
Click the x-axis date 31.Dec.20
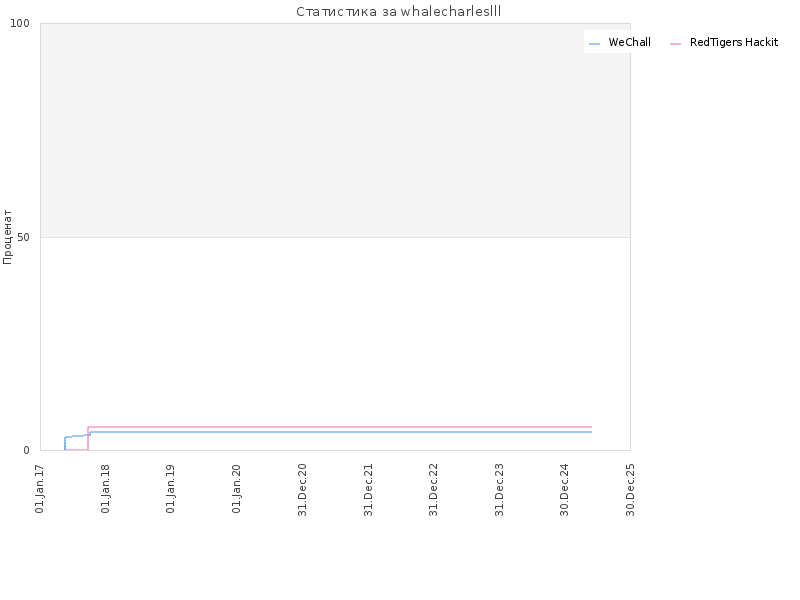point(303,490)
